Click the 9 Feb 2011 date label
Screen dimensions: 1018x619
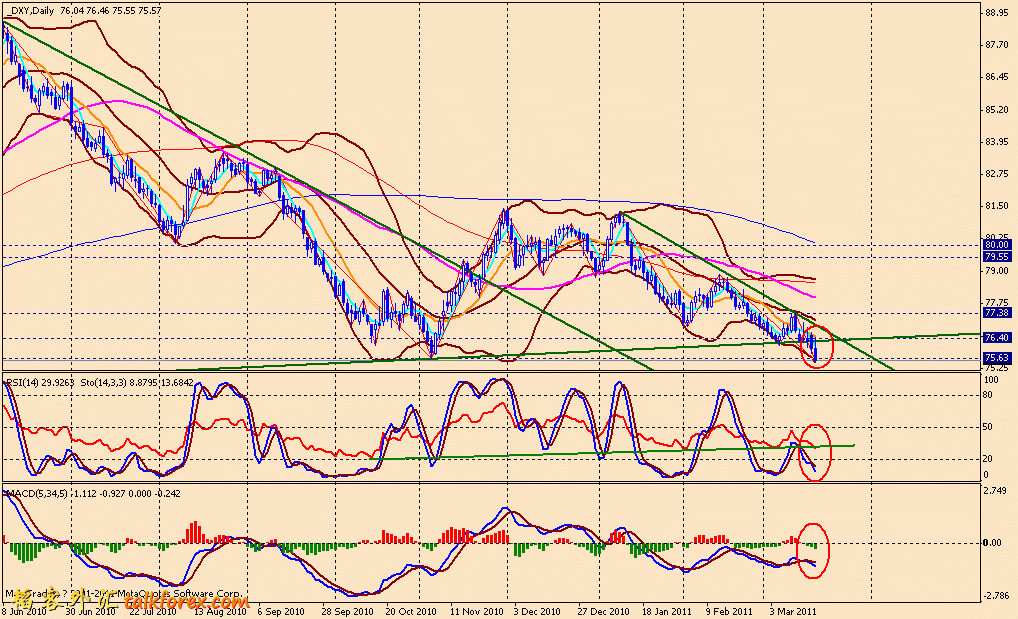pos(730,612)
